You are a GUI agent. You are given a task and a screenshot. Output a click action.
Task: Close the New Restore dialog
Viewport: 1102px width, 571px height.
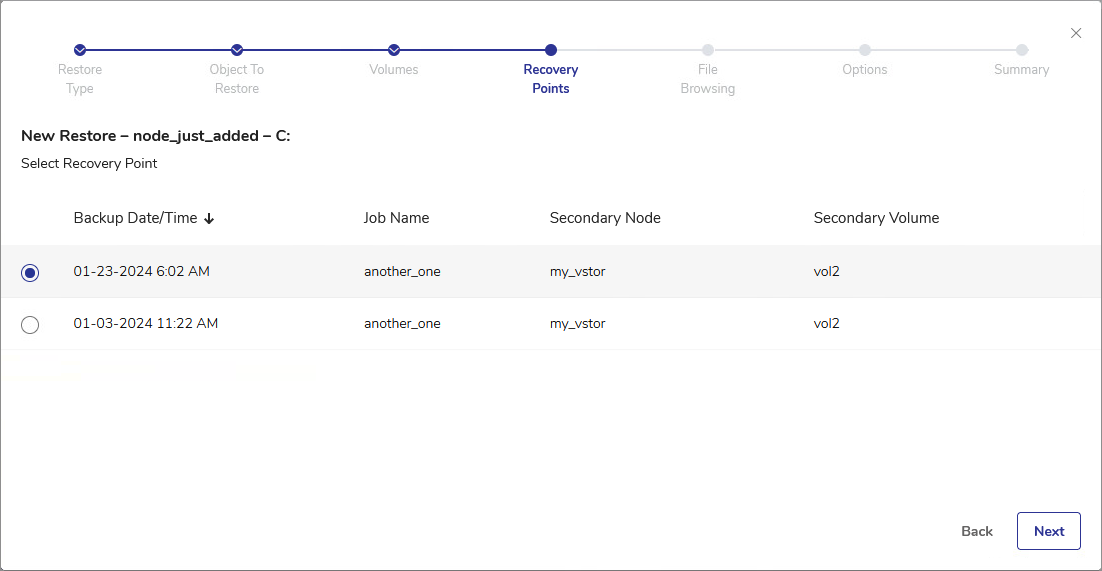(x=1076, y=33)
